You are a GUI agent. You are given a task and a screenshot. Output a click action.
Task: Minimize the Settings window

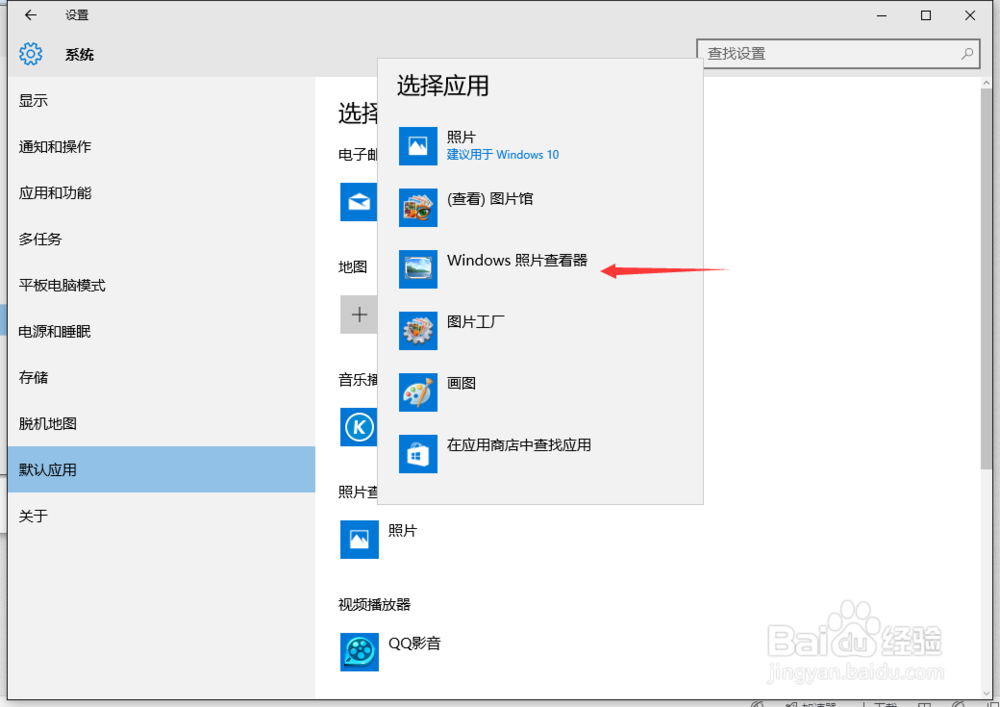pyautogui.click(x=883, y=15)
